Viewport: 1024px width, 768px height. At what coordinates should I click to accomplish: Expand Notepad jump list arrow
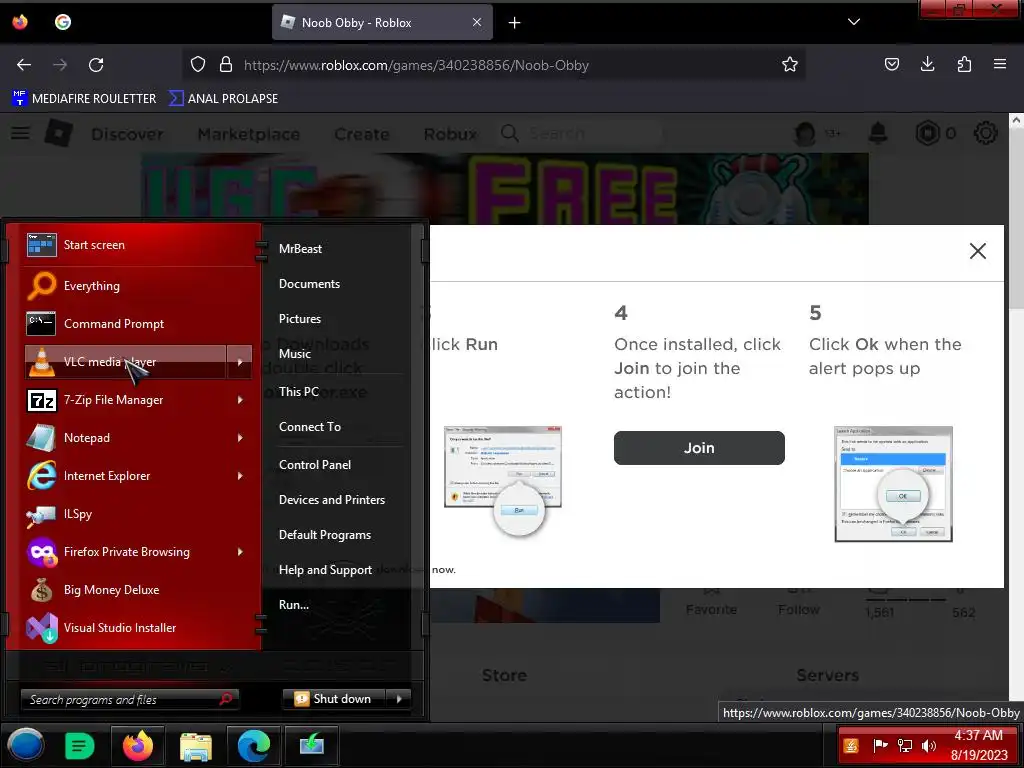pyautogui.click(x=240, y=438)
